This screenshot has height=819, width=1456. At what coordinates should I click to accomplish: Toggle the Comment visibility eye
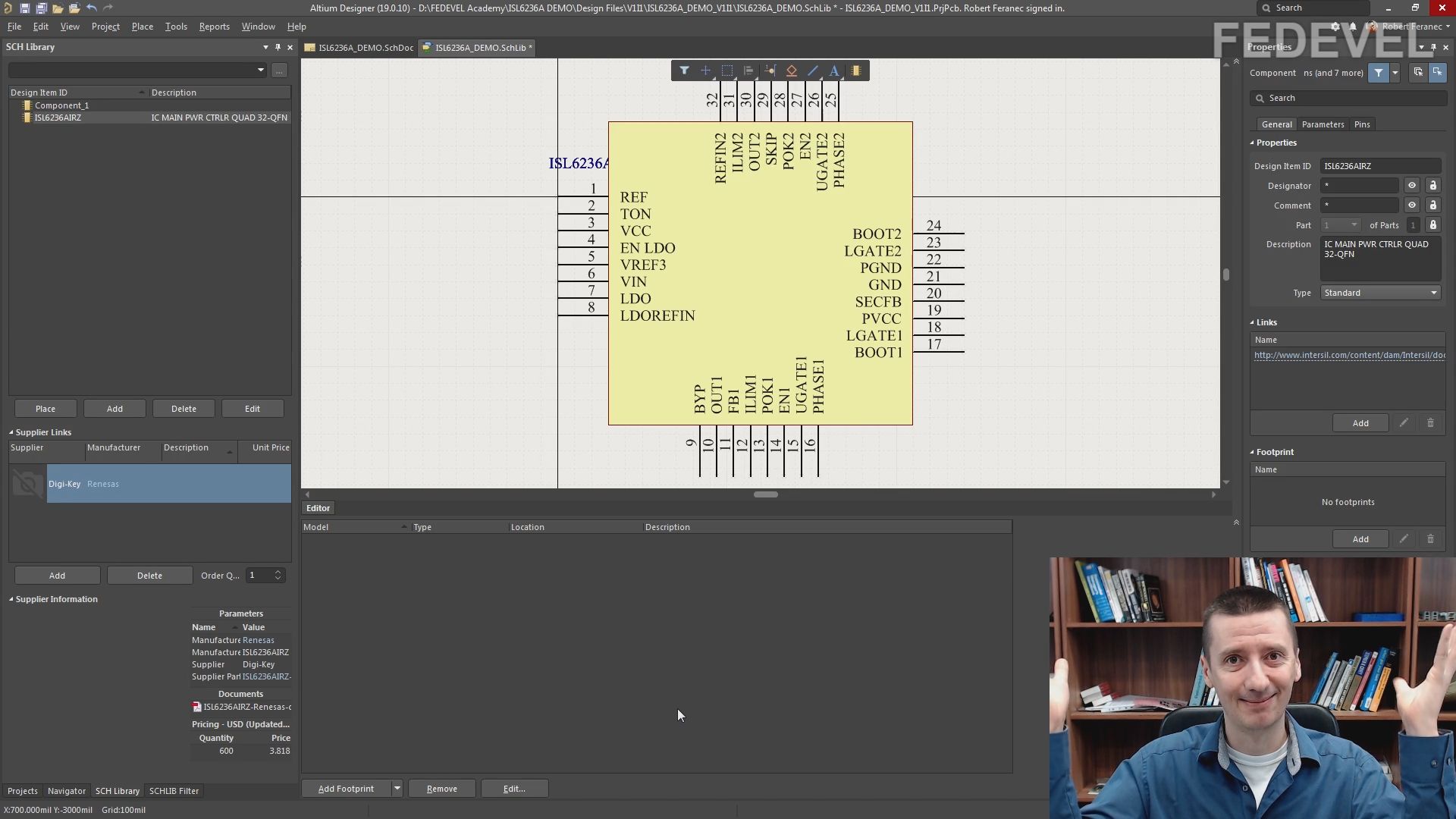(1411, 206)
